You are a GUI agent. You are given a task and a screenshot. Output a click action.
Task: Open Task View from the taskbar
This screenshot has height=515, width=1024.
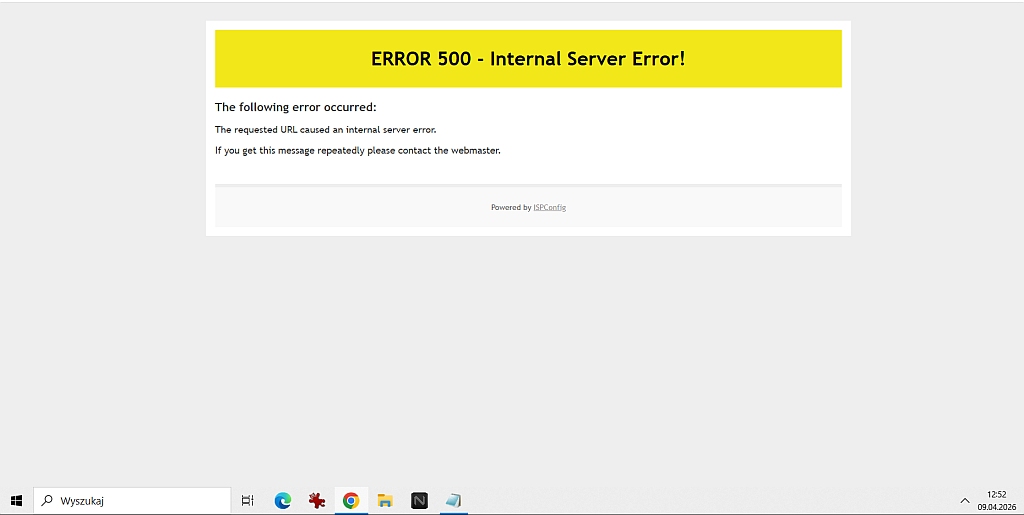(248, 500)
